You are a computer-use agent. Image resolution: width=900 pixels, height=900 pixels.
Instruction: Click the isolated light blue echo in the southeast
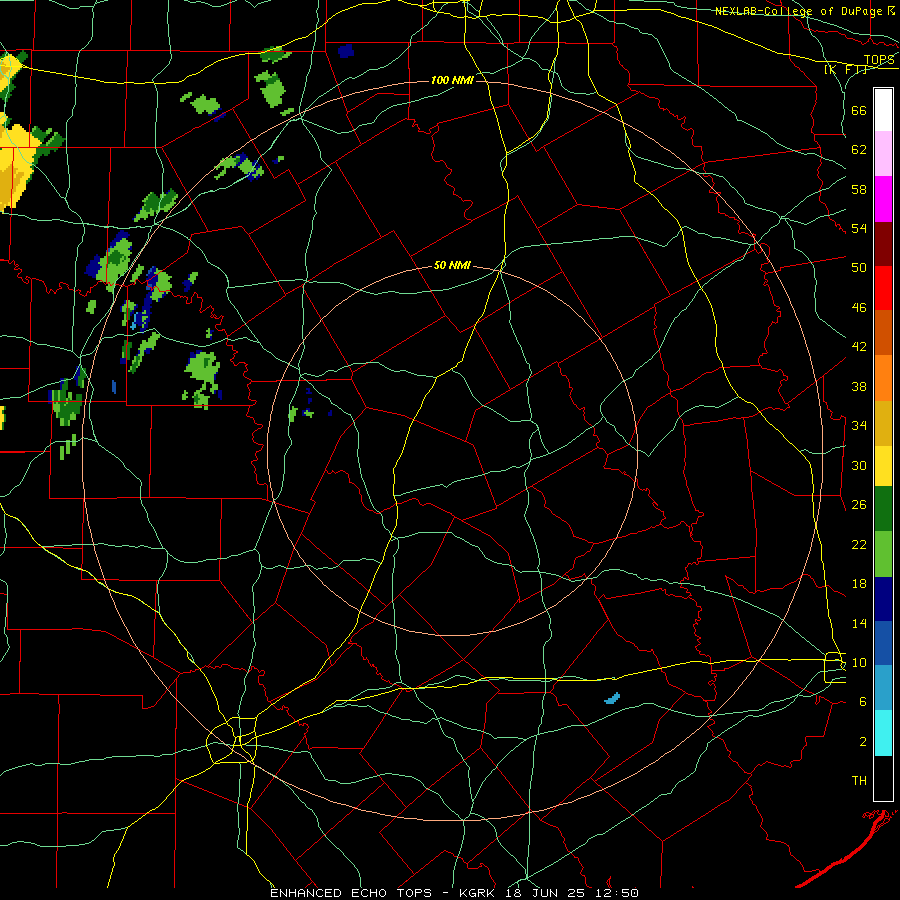point(612,698)
